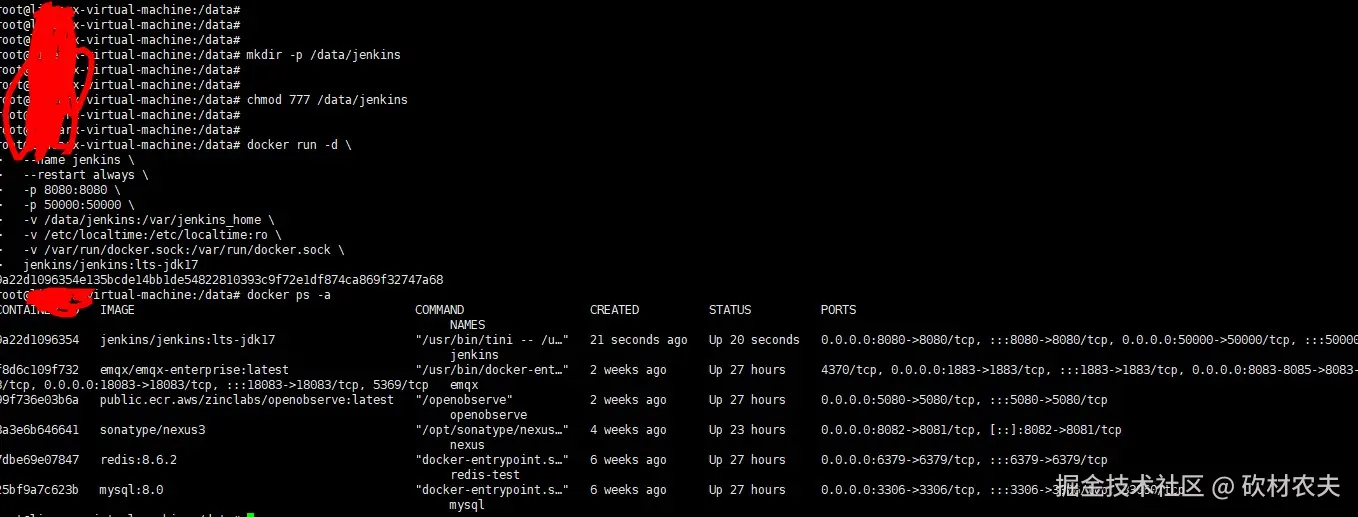Click the 'mysql:8.0' image name
This screenshot has height=517, width=1358.
(x=131, y=490)
